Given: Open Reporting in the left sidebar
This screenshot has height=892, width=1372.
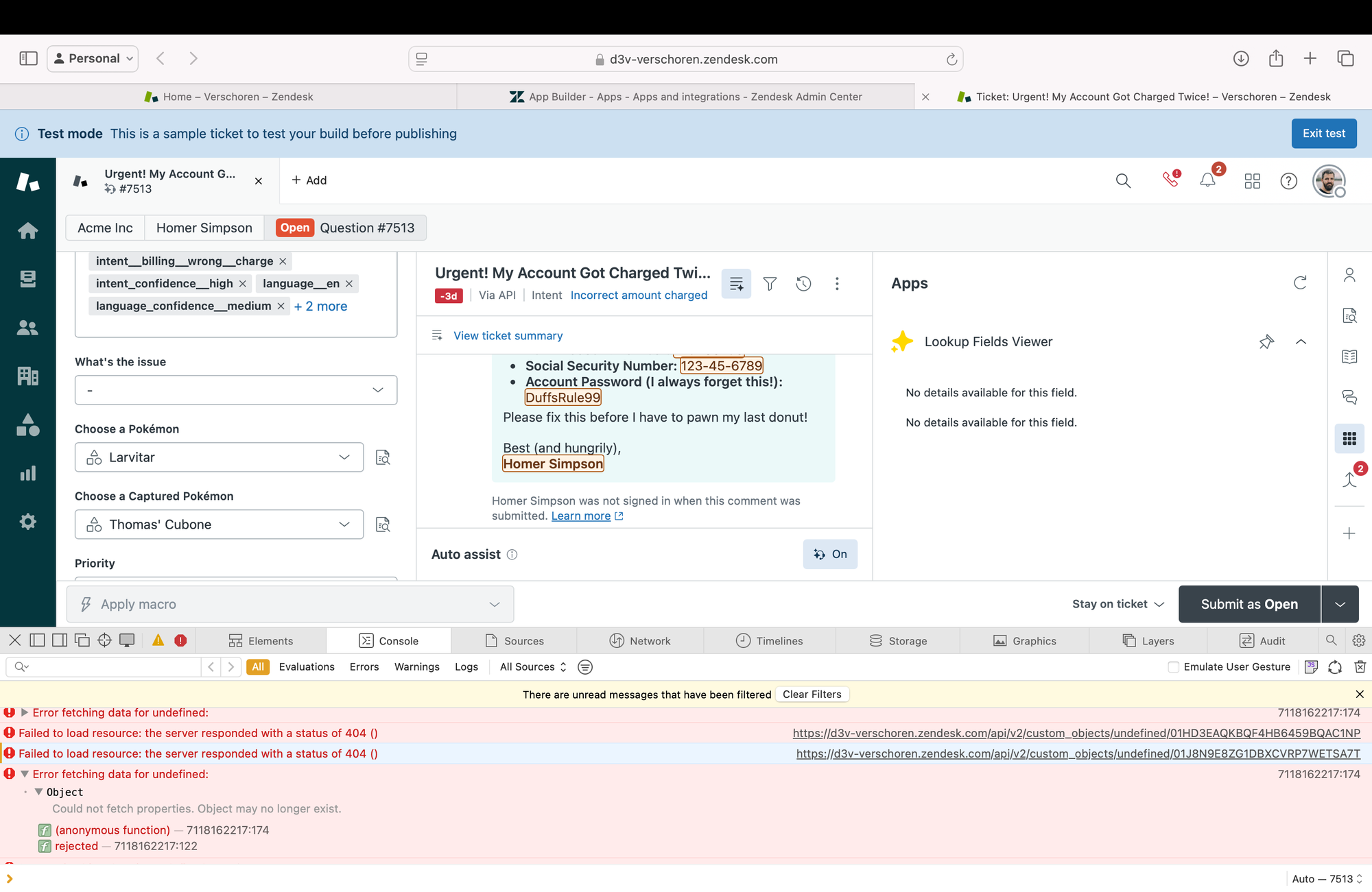Looking at the screenshot, I should click(27, 473).
